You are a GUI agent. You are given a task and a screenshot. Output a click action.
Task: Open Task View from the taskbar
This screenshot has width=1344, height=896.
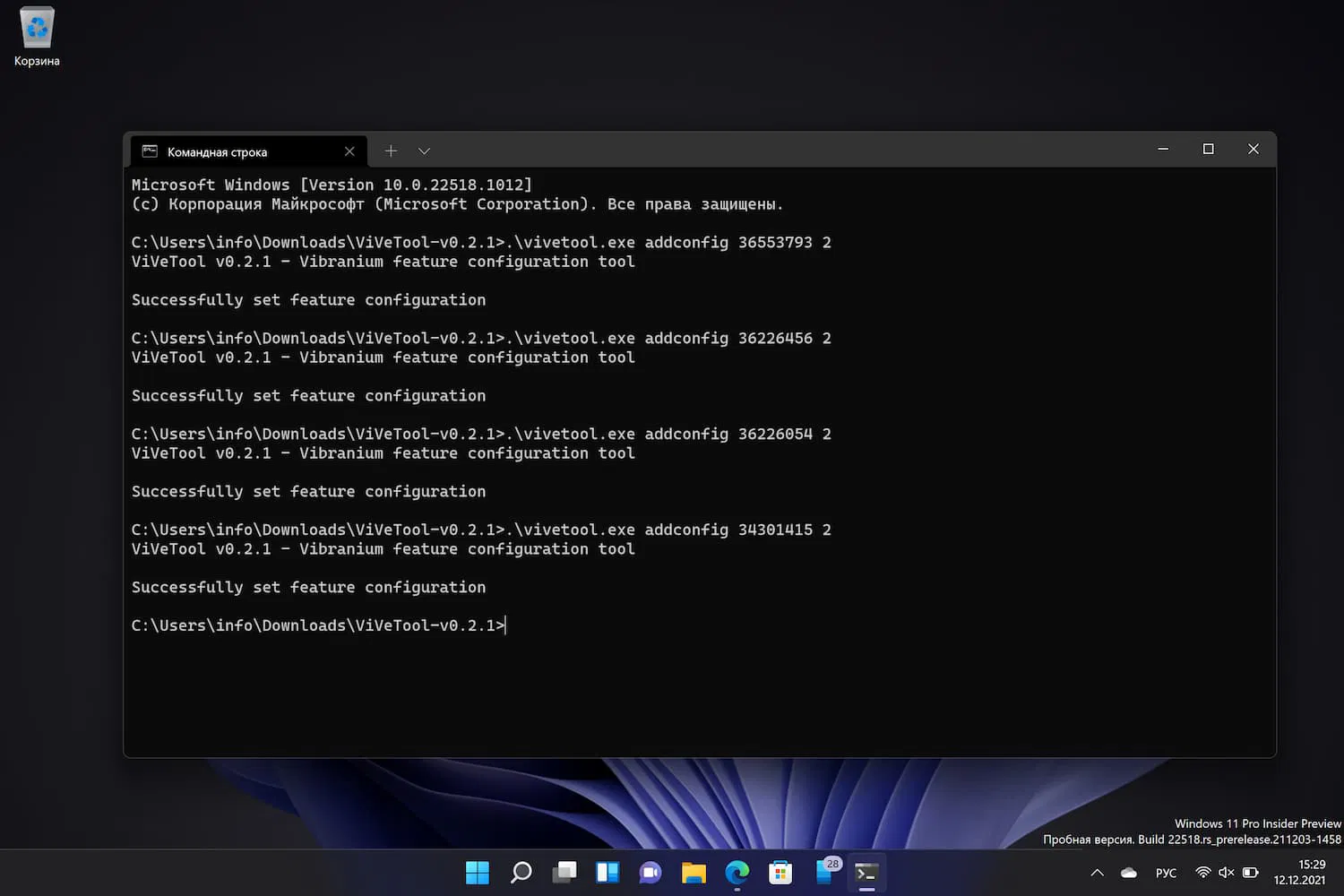tap(564, 873)
